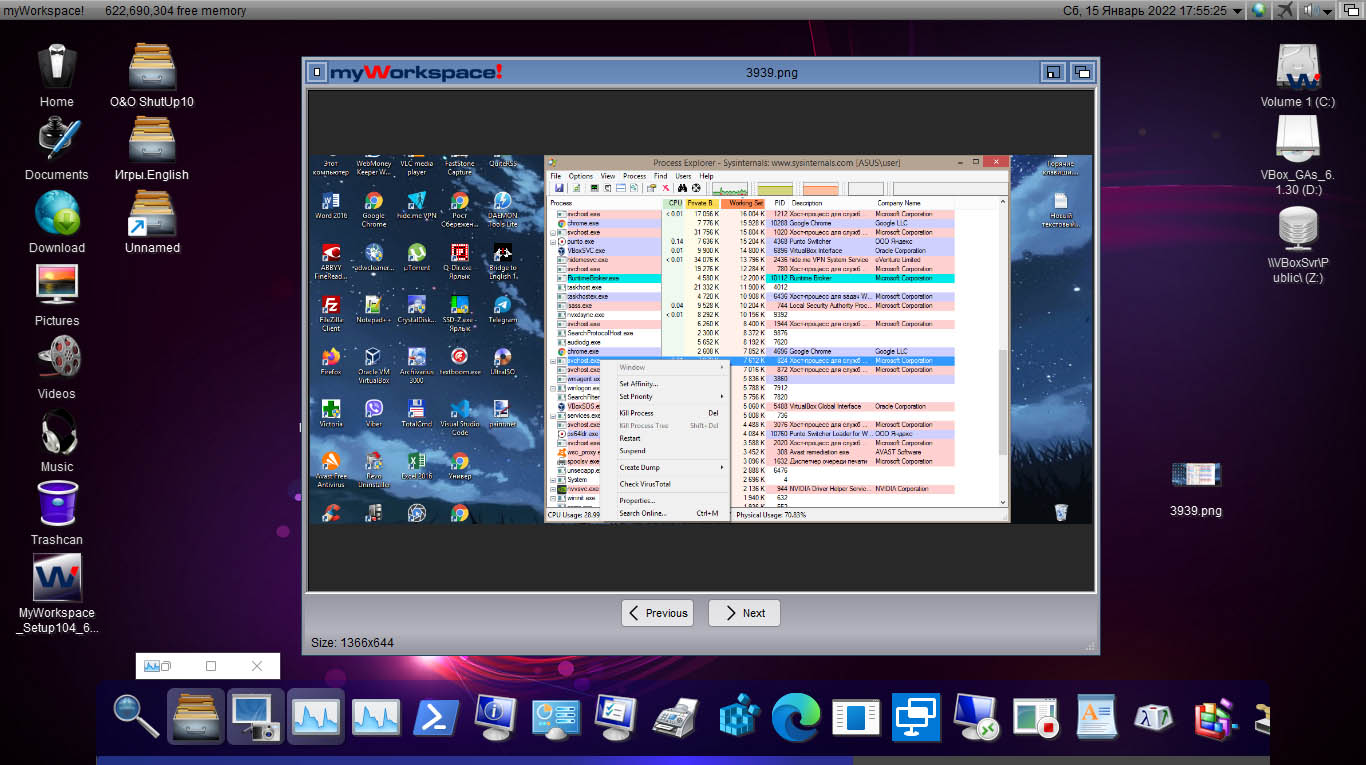The image size is (1366, 765).
Task: Click the zoom gadget on 3939.png window
Action: click(x=1052, y=72)
